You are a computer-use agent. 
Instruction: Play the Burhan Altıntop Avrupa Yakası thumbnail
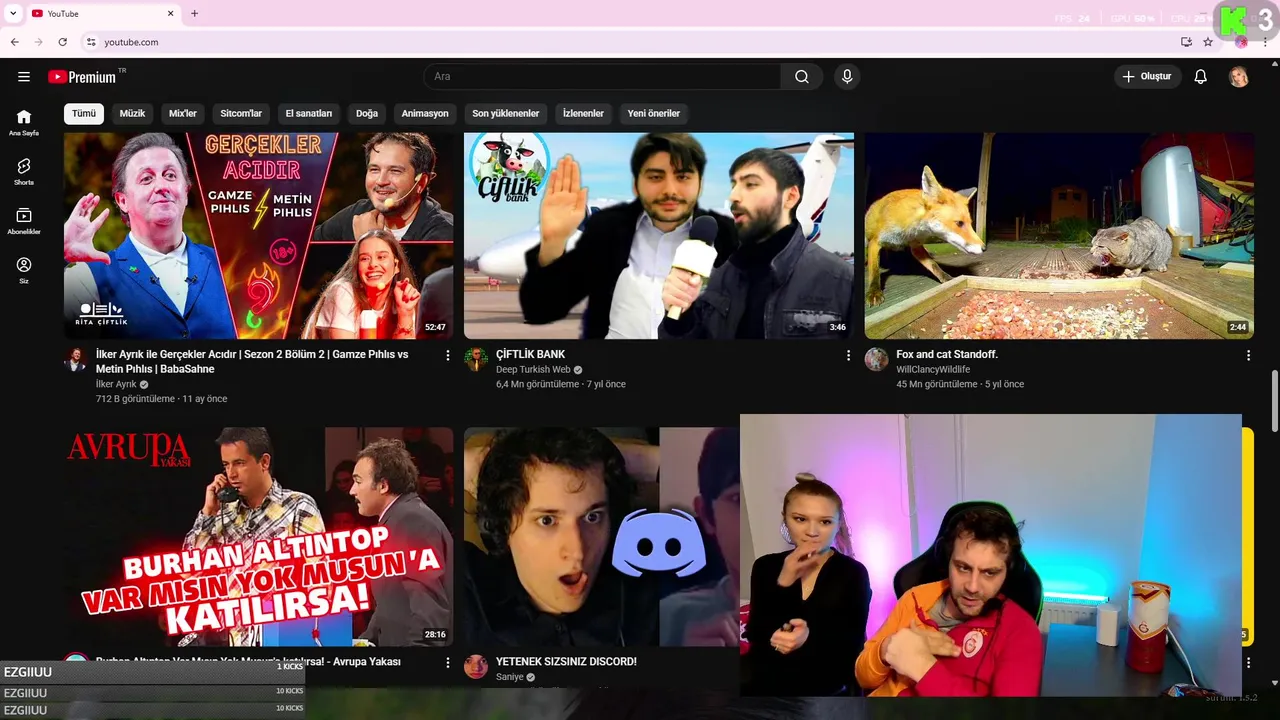point(258,536)
